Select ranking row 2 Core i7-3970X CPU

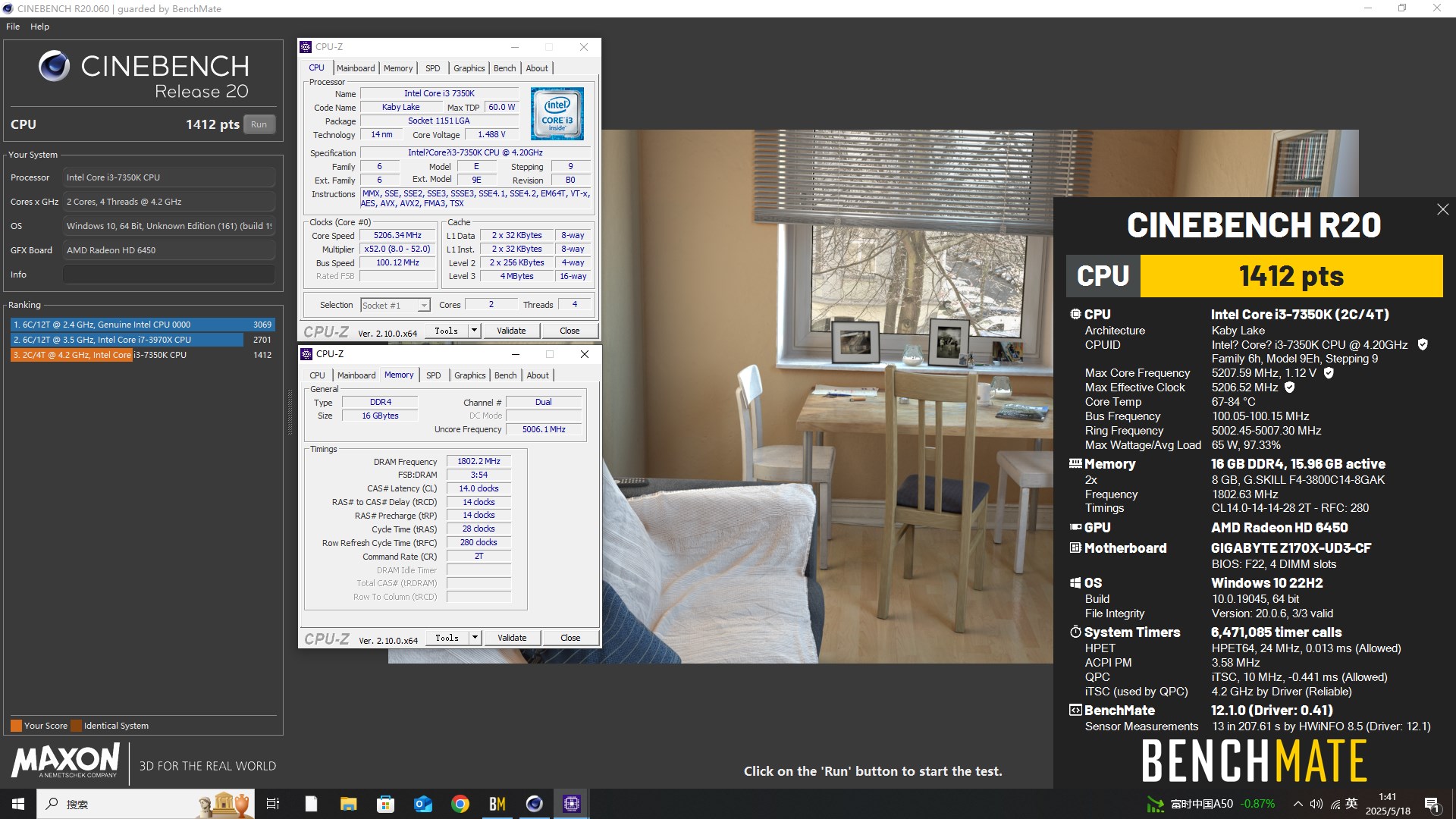(142, 340)
